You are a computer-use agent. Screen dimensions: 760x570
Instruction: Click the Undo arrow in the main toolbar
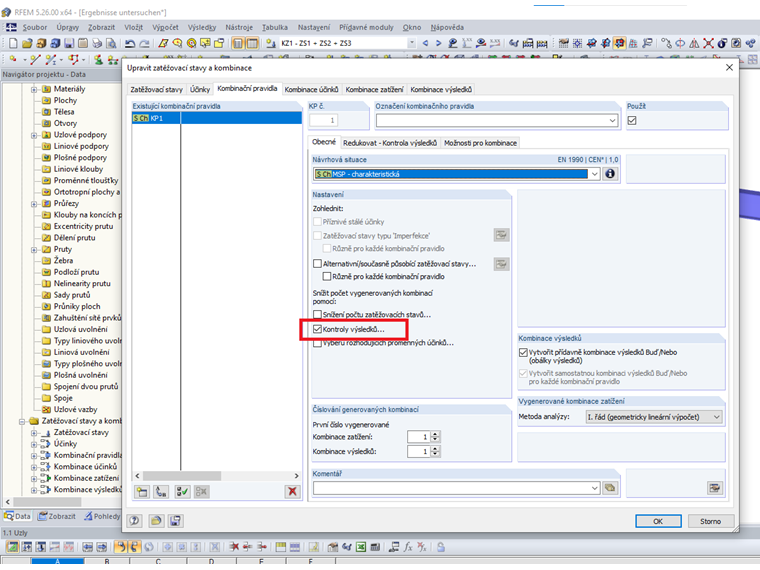[130, 43]
